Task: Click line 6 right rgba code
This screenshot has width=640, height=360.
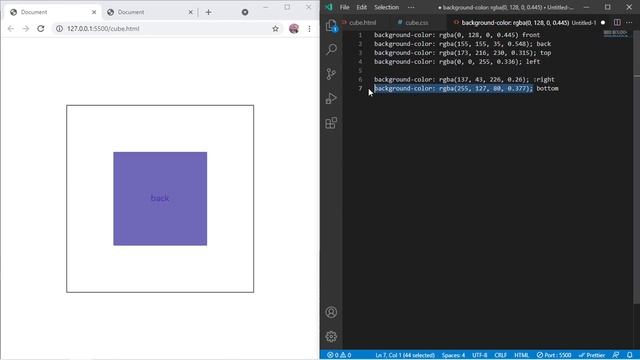Action: tap(464, 80)
